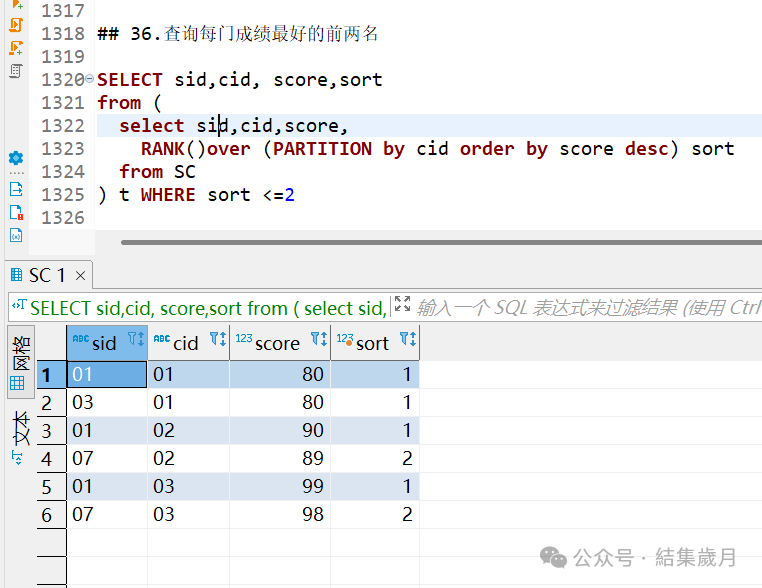Open the sort column filter/sort icon
This screenshot has height=588, width=762.
(x=408, y=339)
